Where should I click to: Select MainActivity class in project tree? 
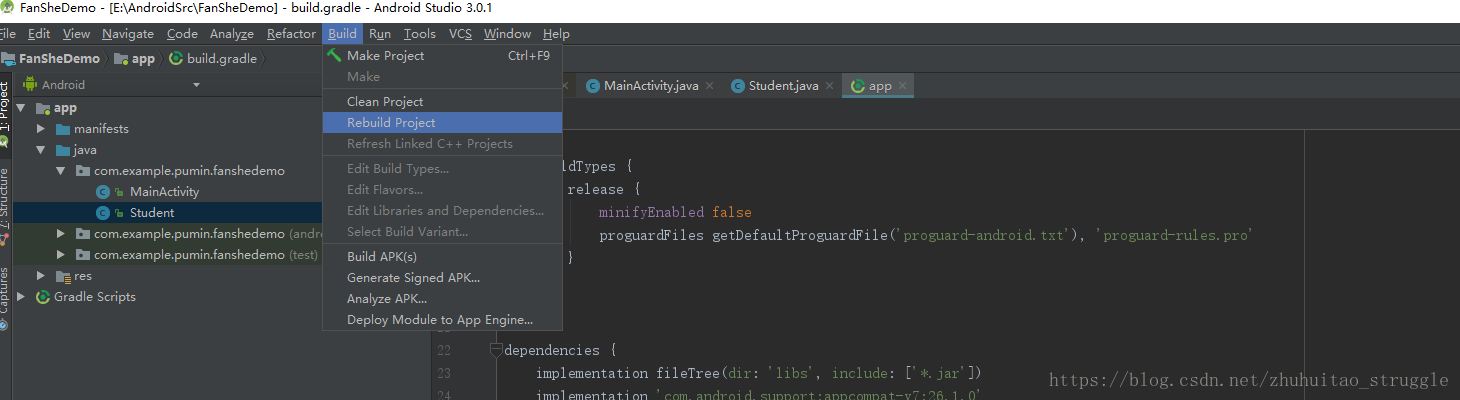pyautogui.click(x=164, y=192)
